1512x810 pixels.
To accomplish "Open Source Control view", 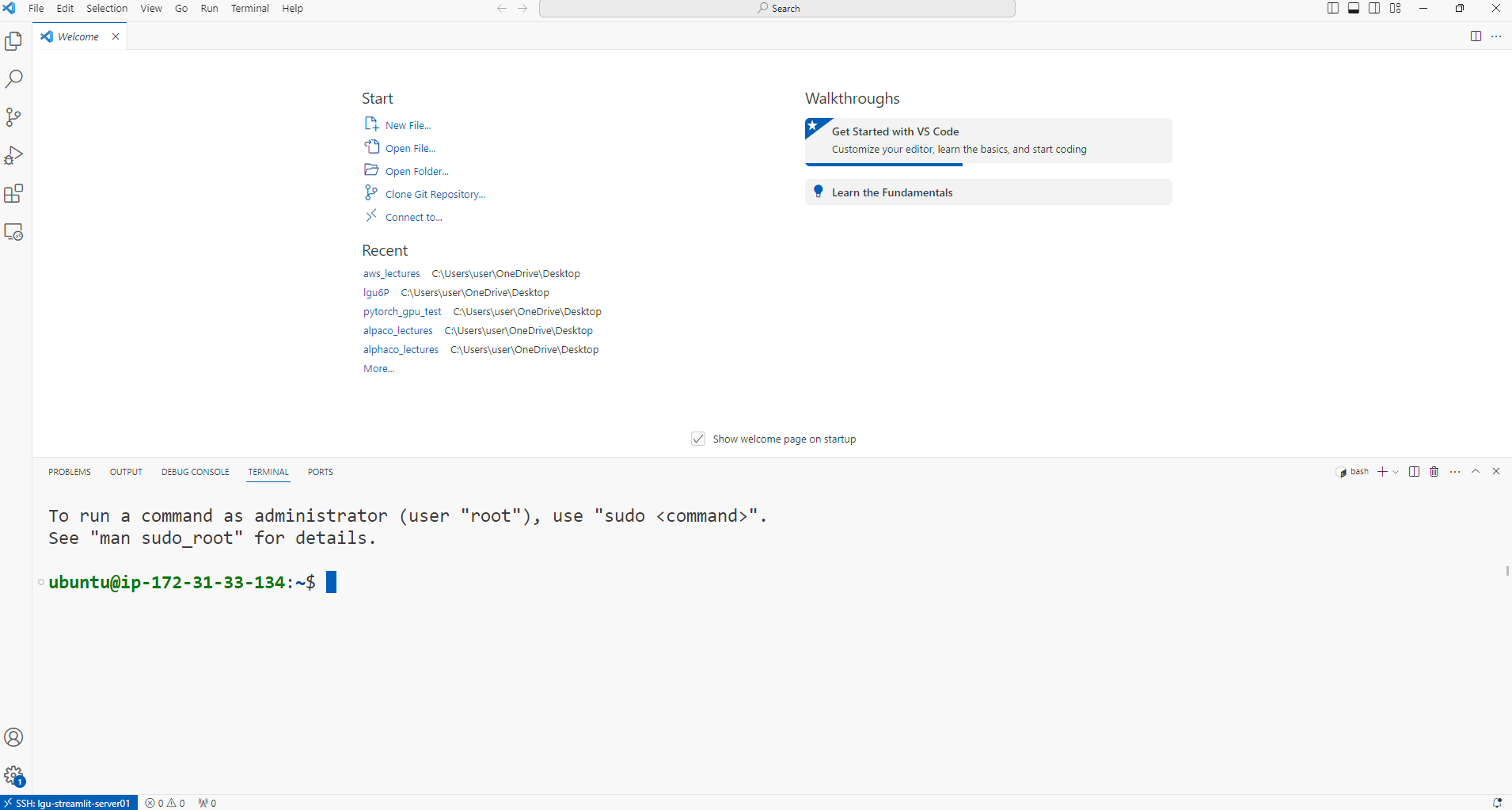I will (x=14, y=117).
